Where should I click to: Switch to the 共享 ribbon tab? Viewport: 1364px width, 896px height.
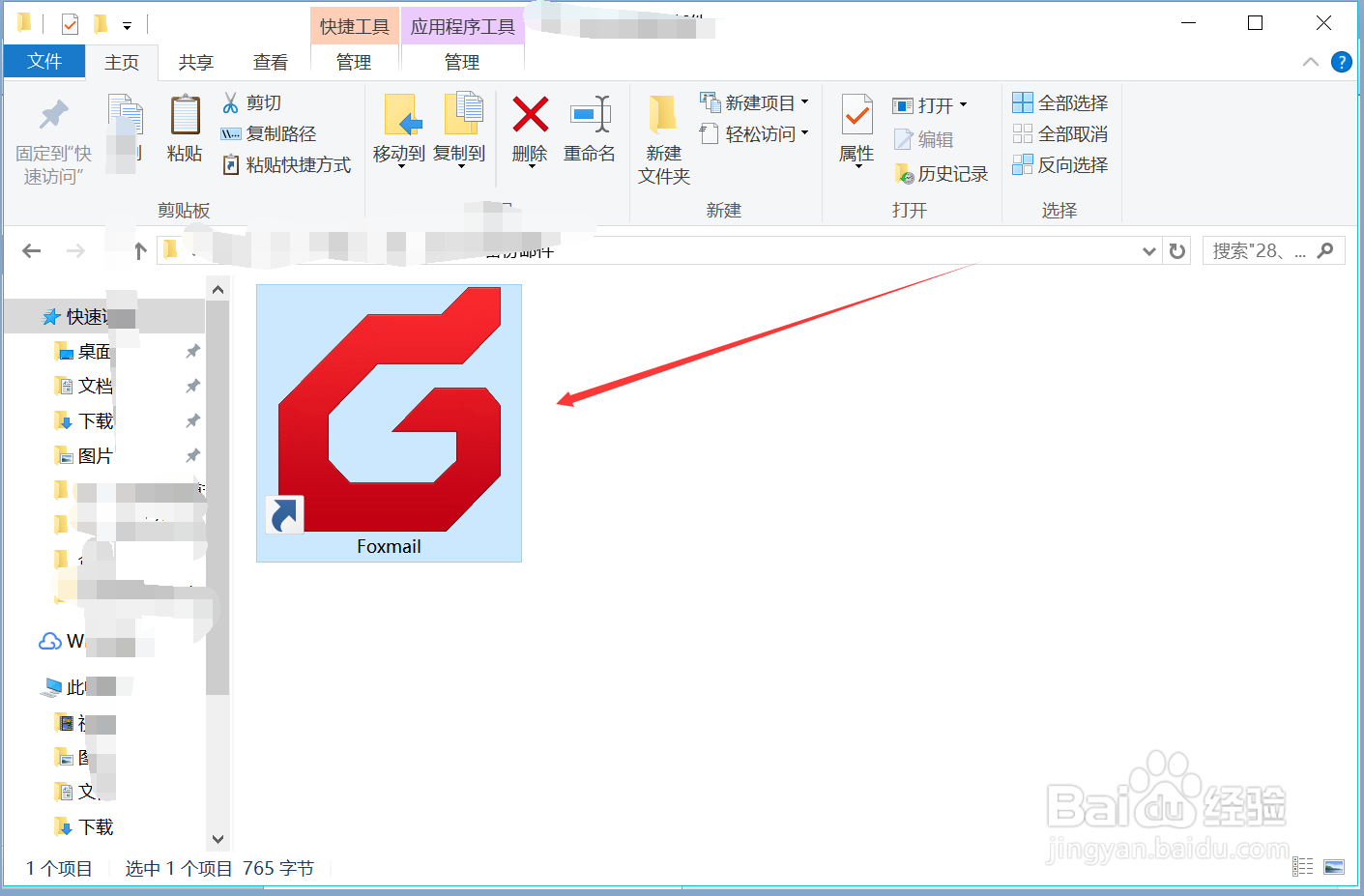pos(195,62)
